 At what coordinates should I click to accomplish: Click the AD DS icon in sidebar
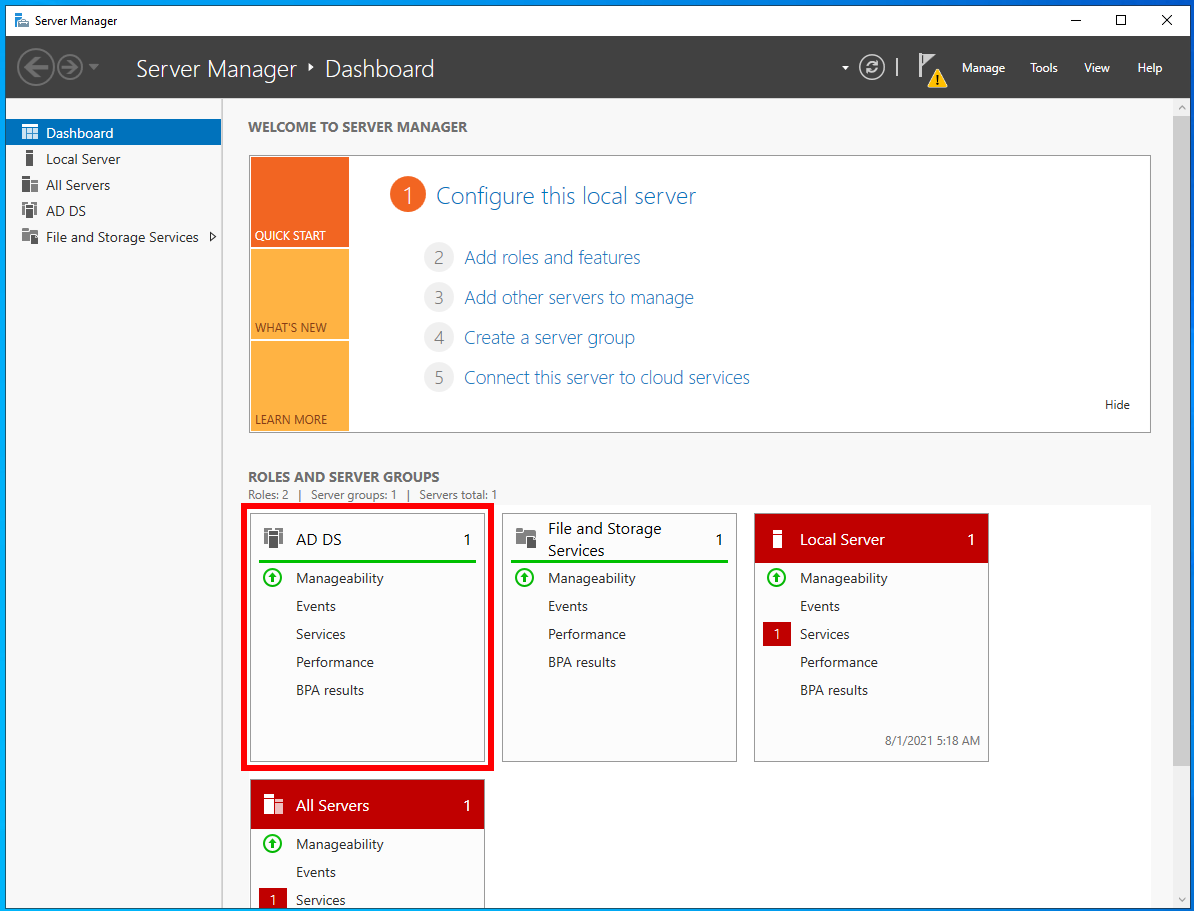pyautogui.click(x=29, y=211)
